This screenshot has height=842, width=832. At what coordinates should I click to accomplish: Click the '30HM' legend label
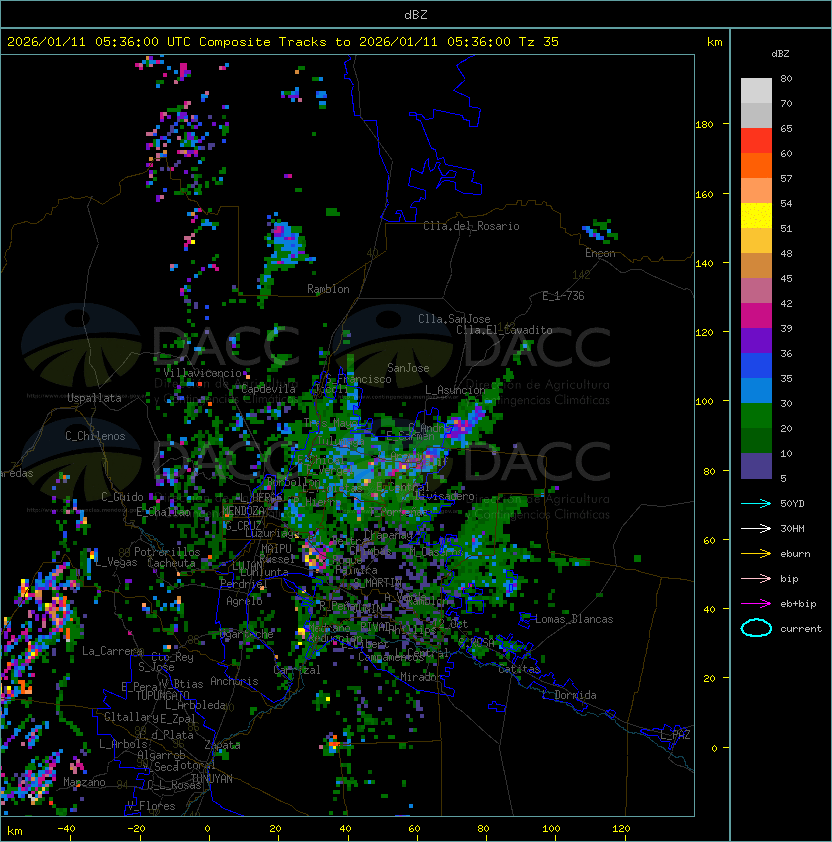tap(792, 528)
